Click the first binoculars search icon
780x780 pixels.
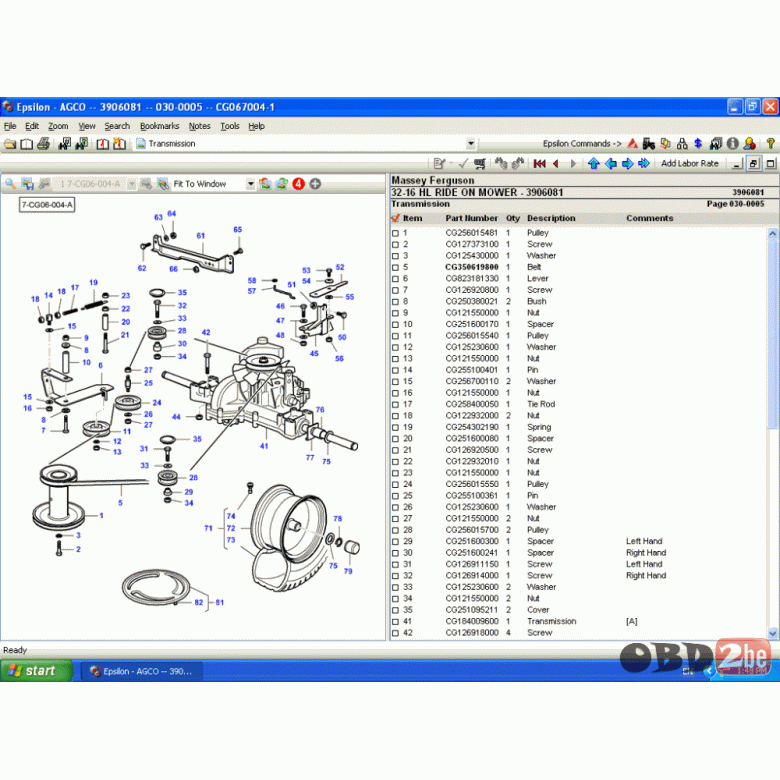click(x=65, y=144)
